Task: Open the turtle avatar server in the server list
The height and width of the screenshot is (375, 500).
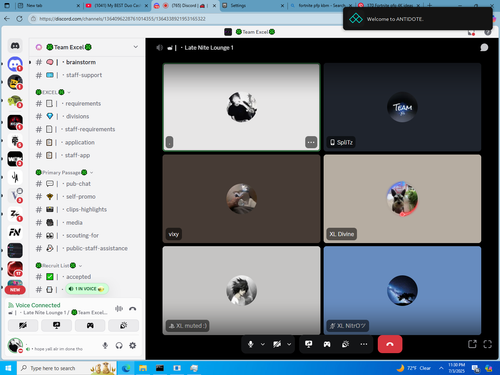Action: (15, 101)
